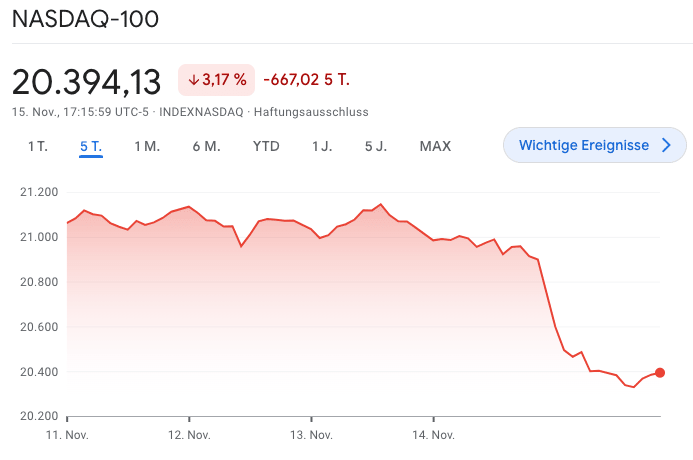The width and height of the screenshot is (693, 460).
Task: Click the NASDAQ-100 title
Action: [85, 19]
